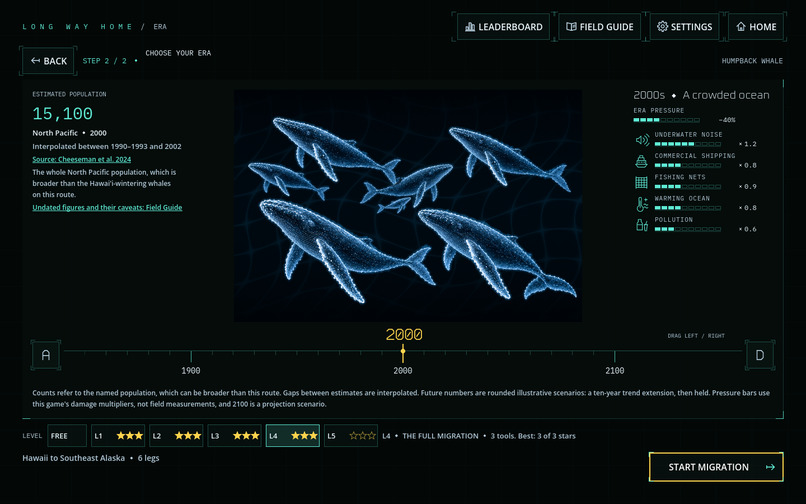Viewport: 806px width, 504px height.
Task: Select the FREE level
Action: 67,436
